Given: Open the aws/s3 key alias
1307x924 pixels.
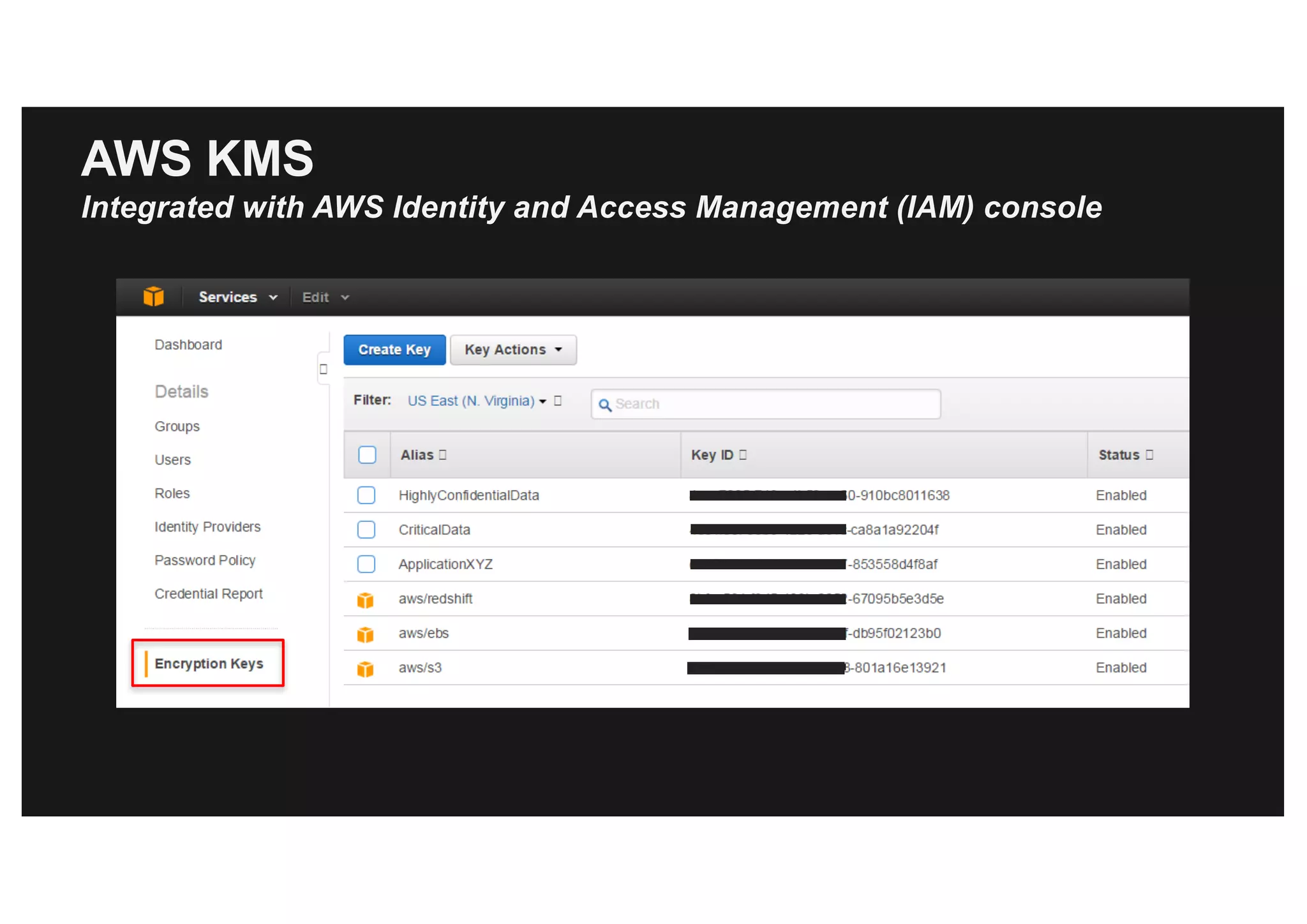Looking at the screenshot, I should [420, 667].
